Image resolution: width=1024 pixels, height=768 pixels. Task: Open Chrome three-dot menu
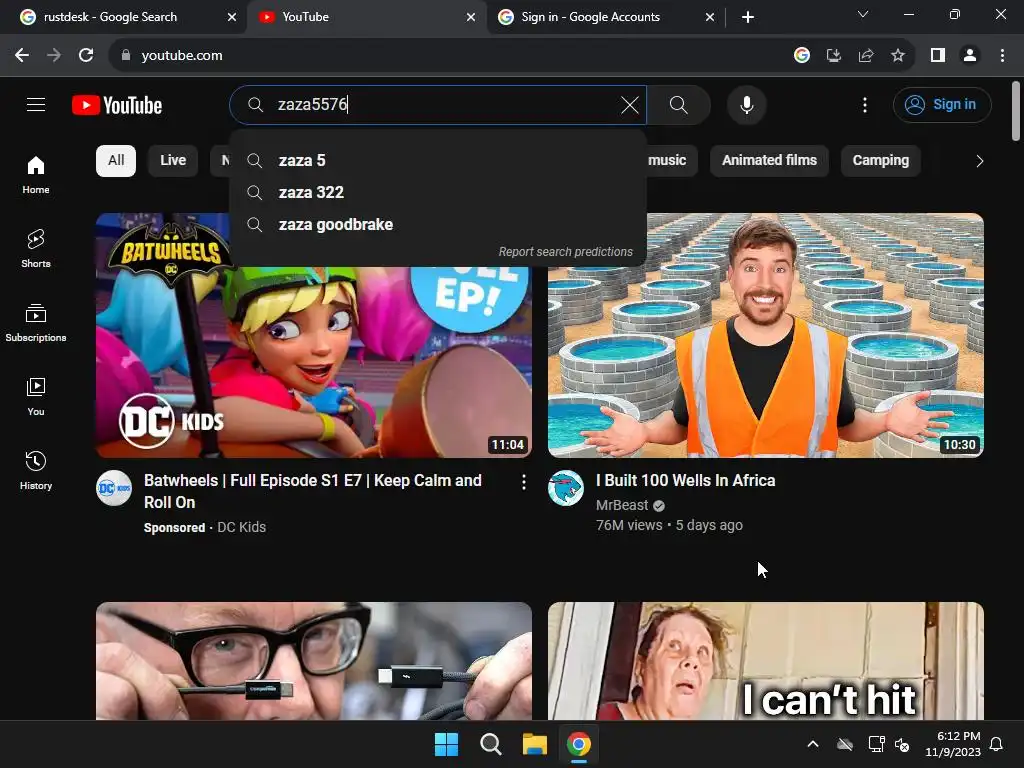[x=1002, y=56]
